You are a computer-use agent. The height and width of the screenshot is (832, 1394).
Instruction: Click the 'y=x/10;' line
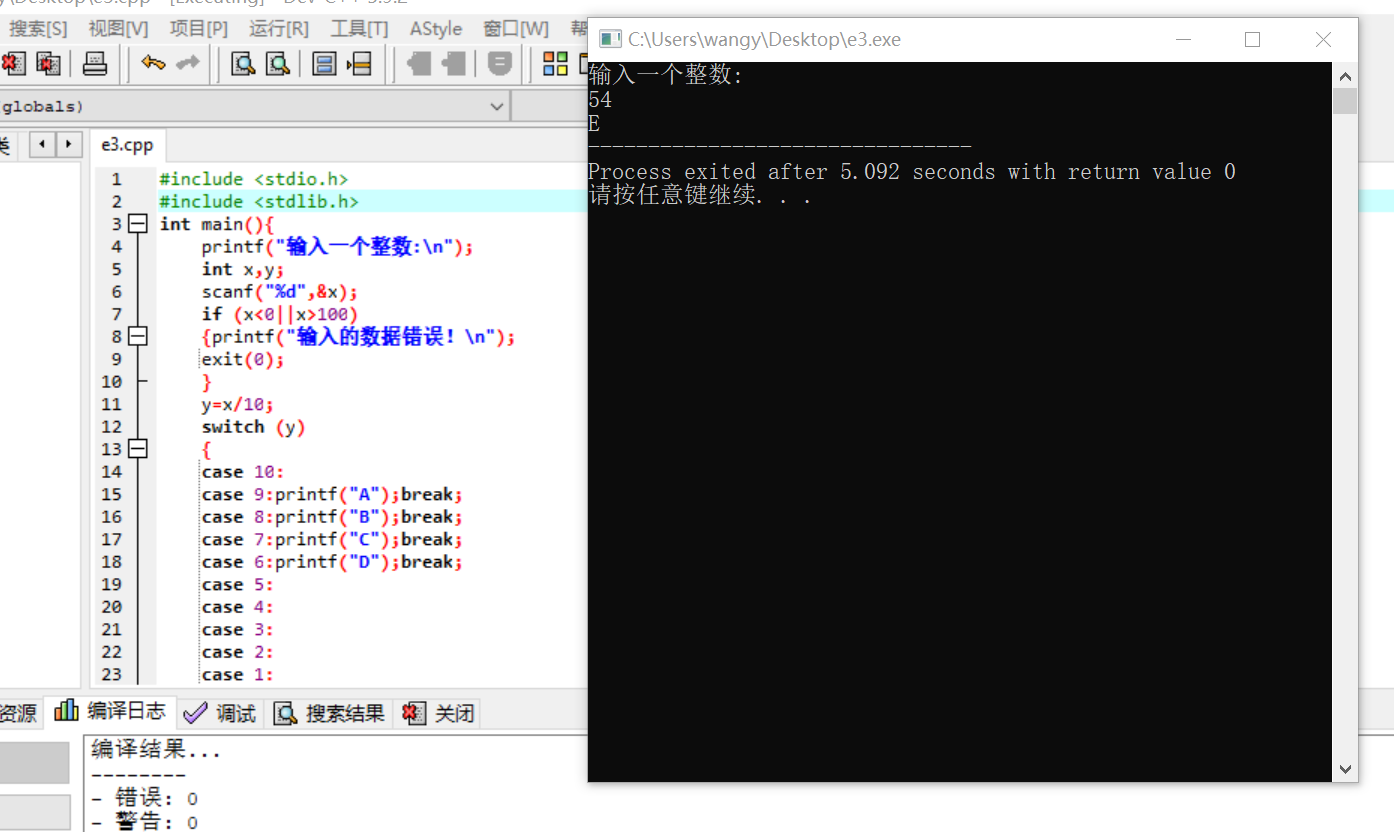coord(238,404)
